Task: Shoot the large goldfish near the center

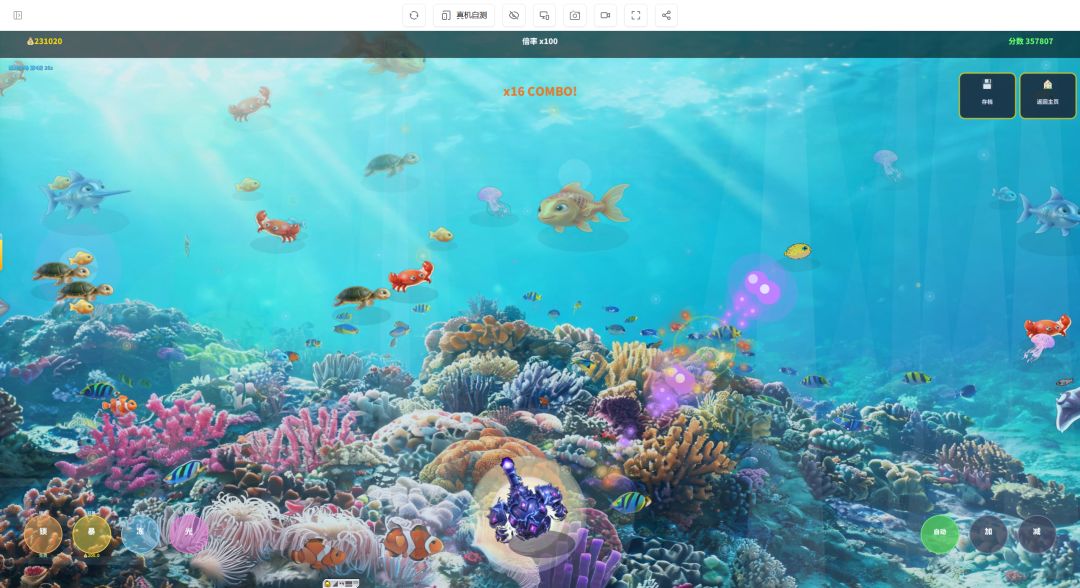Action: click(x=583, y=206)
